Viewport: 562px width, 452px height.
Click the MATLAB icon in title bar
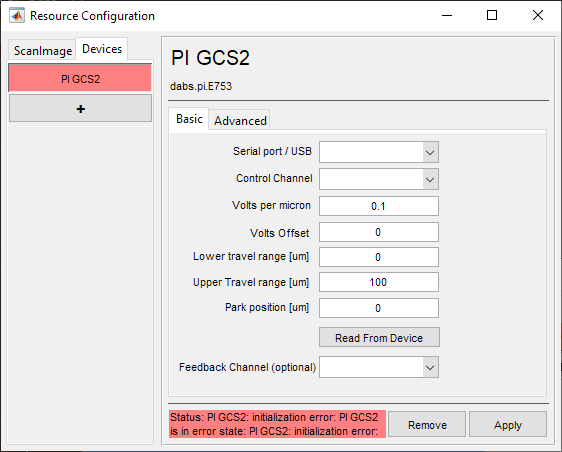[x=17, y=16]
